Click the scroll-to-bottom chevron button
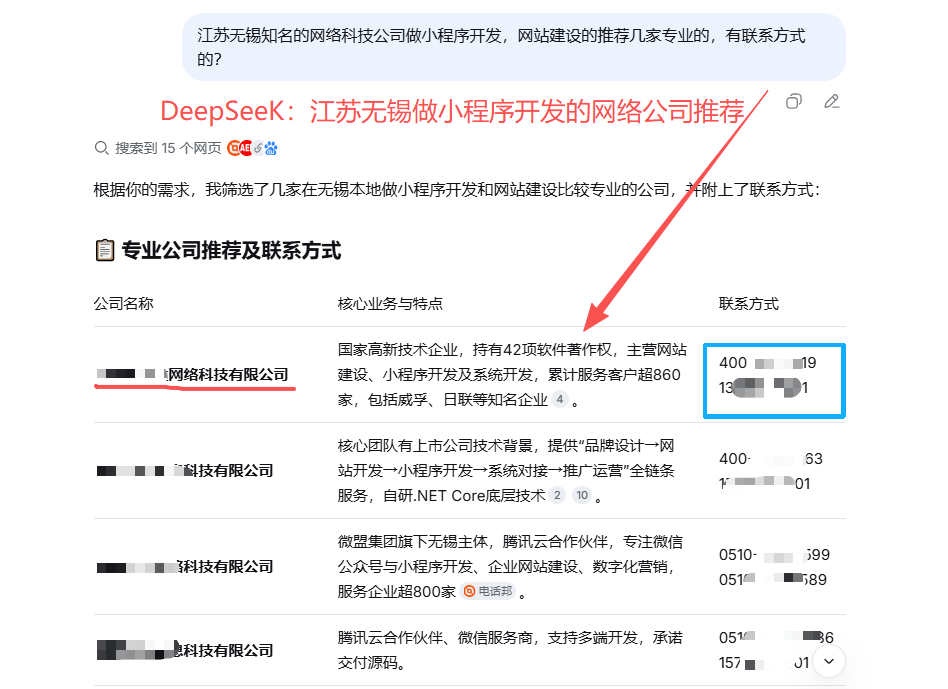 pos(829,661)
